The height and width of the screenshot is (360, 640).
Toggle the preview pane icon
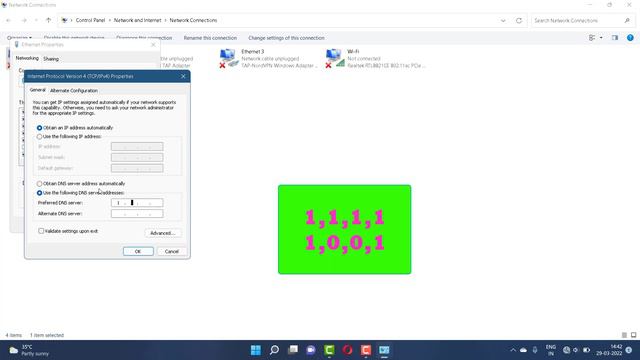[x=615, y=38]
